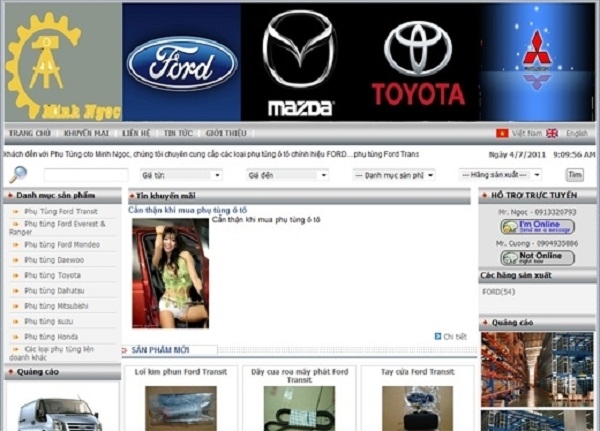Click the Lõi kim phun product image
Image resolution: width=600 pixels, height=431 pixels.
click(x=181, y=408)
